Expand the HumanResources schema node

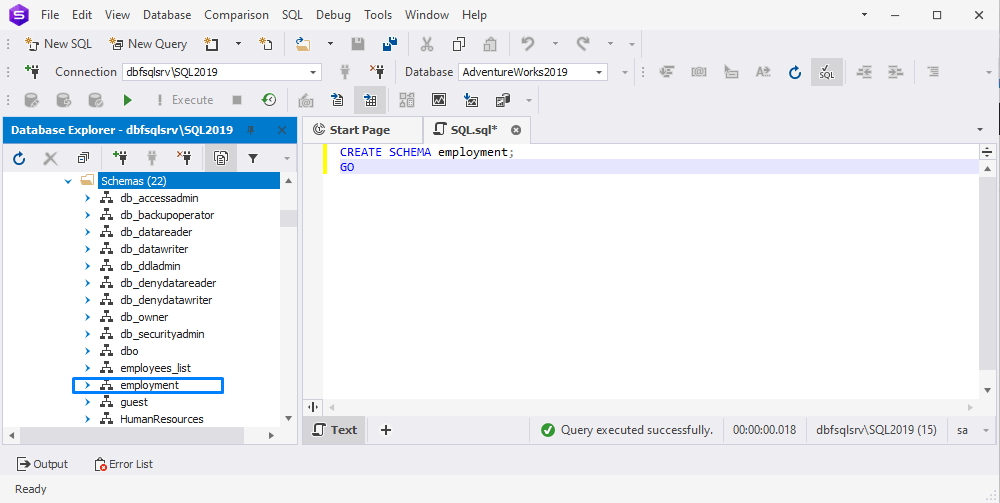click(88, 419)
